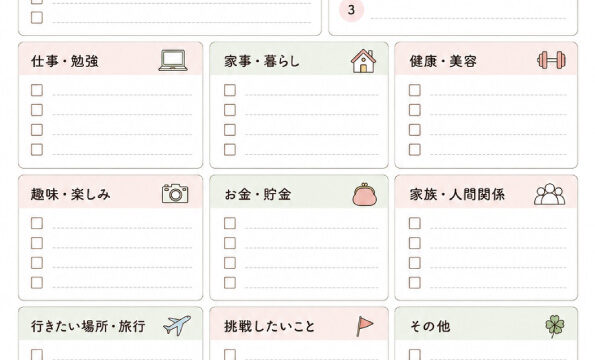Click the first dotted line under 趣味・楽しみ

tap(122, 228)
